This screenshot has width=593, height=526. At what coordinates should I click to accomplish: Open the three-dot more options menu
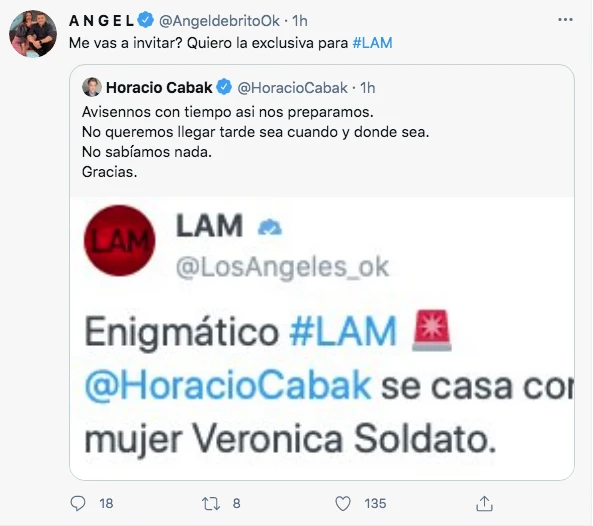click(565, 20)
